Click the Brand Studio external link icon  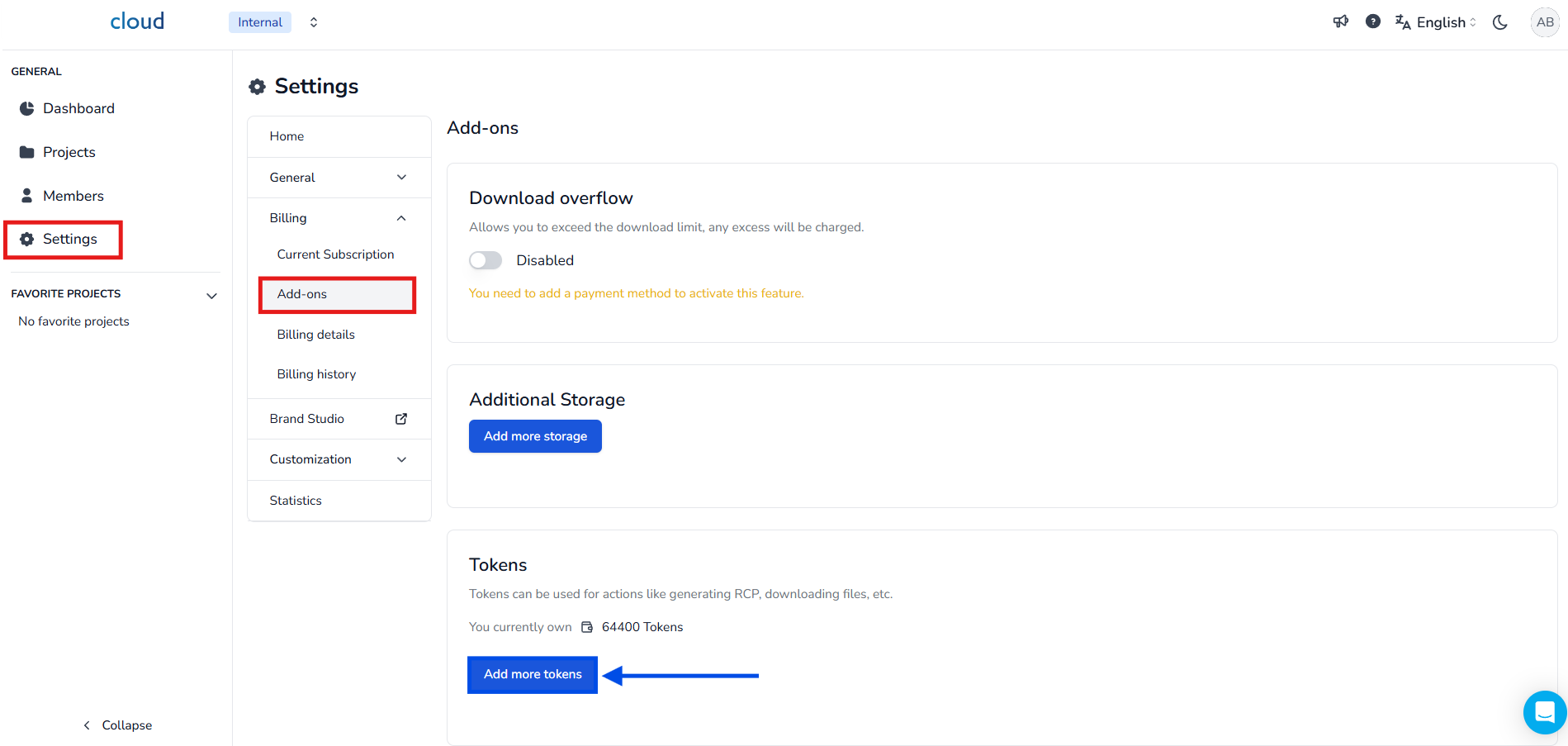pos(401,419)
